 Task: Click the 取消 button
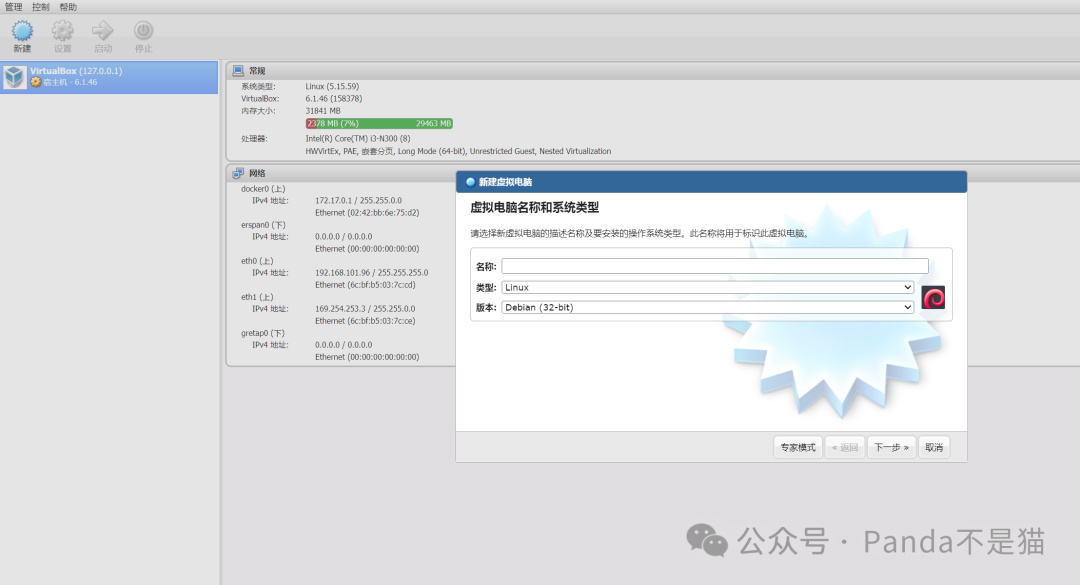click(934, 447)
